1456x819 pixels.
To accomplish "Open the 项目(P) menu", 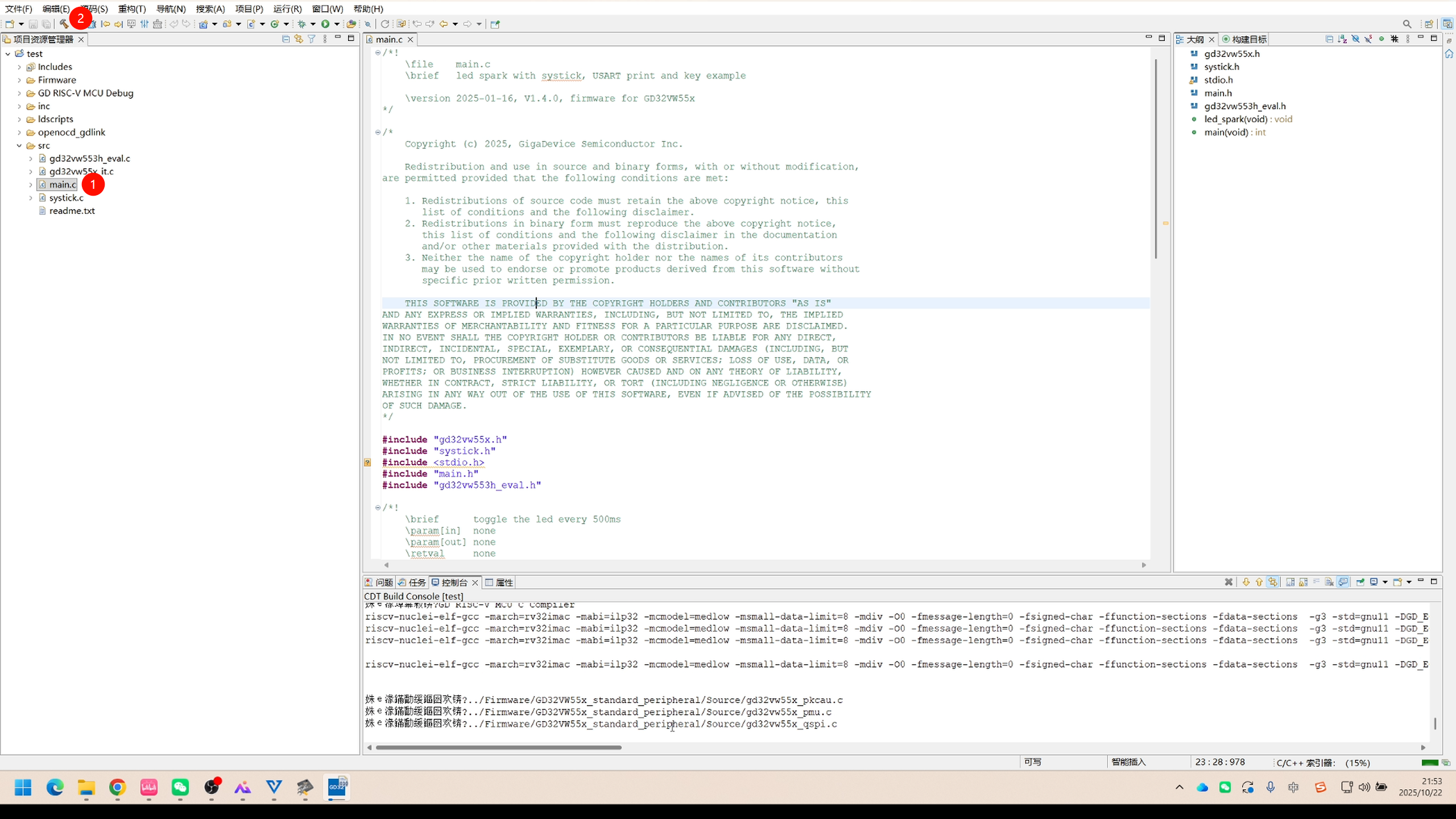I will [x=249, y=9].
